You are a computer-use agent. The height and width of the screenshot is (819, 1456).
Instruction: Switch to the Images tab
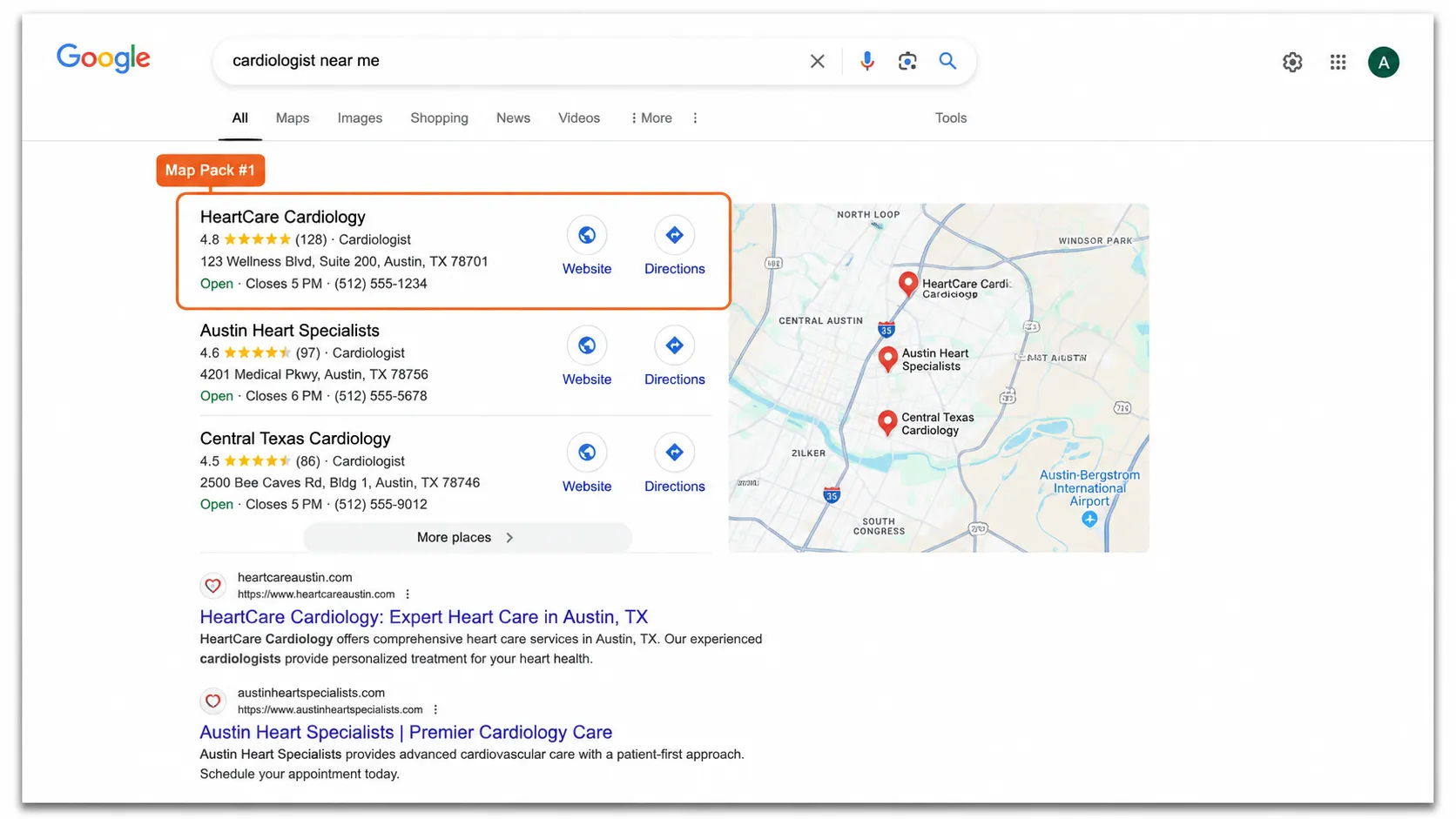[x=360, y=118]
